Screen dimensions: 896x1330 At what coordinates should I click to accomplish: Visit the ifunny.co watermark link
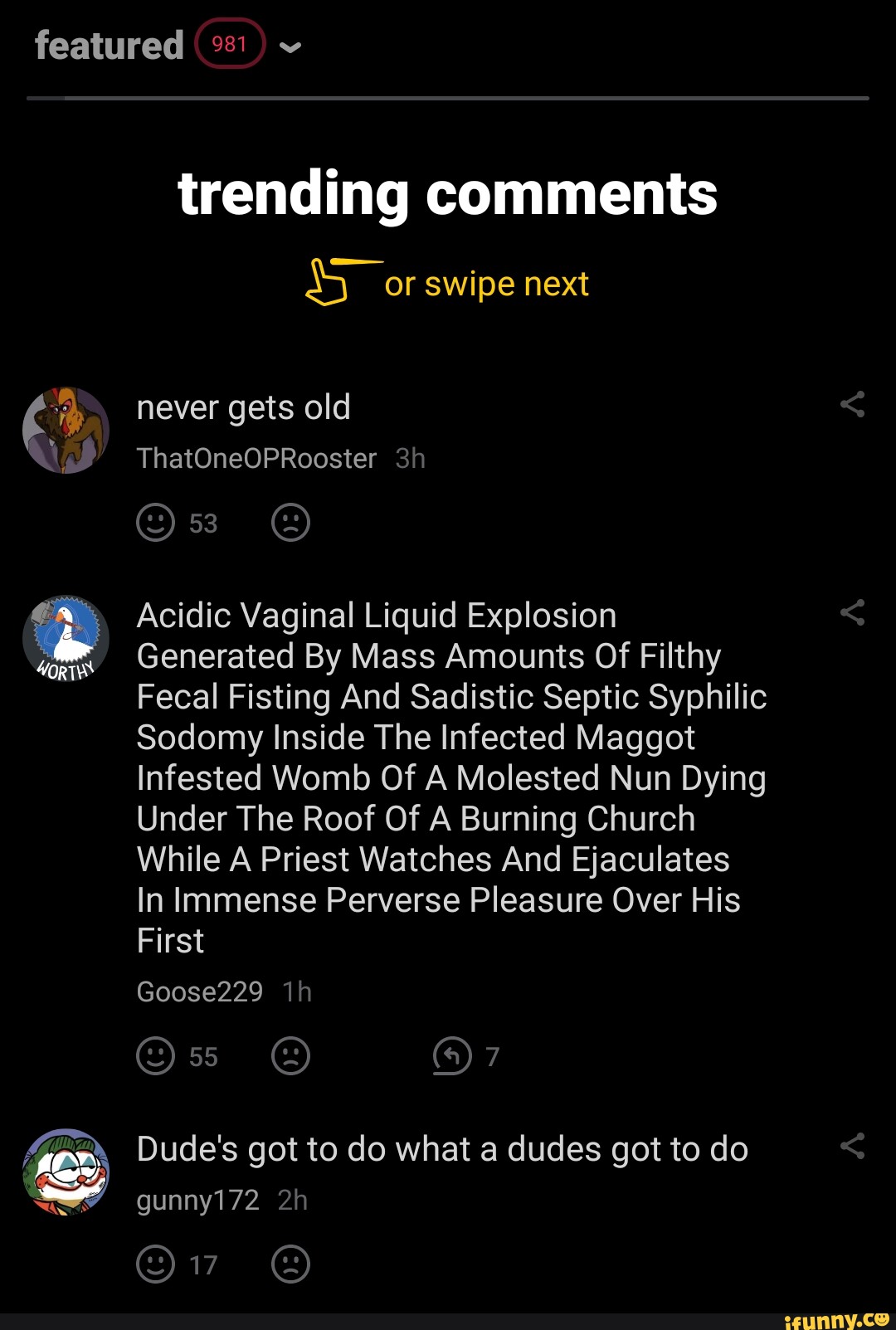(x=832, y=1318)
